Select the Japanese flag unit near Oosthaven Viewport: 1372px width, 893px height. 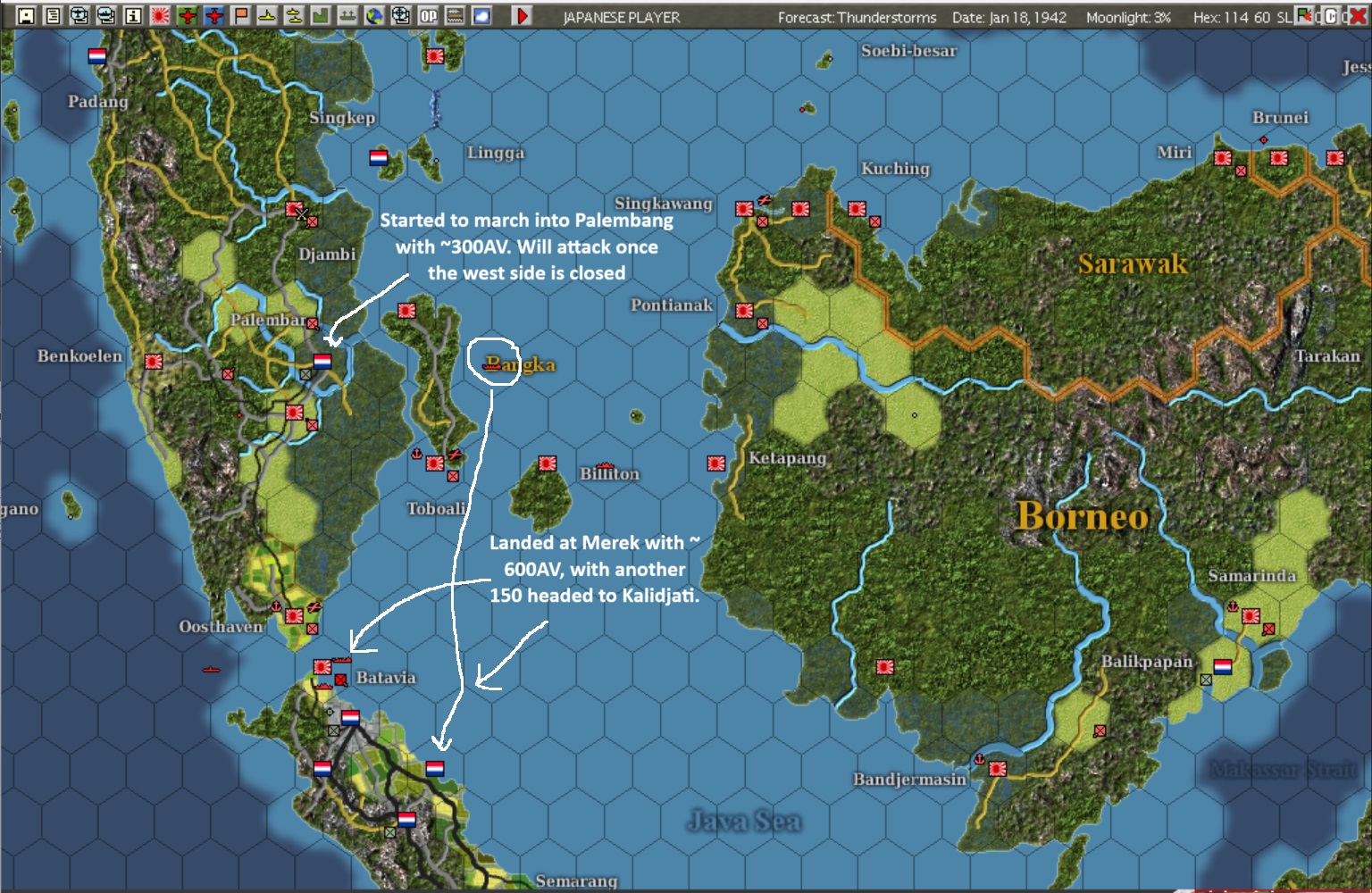[294, 614]
